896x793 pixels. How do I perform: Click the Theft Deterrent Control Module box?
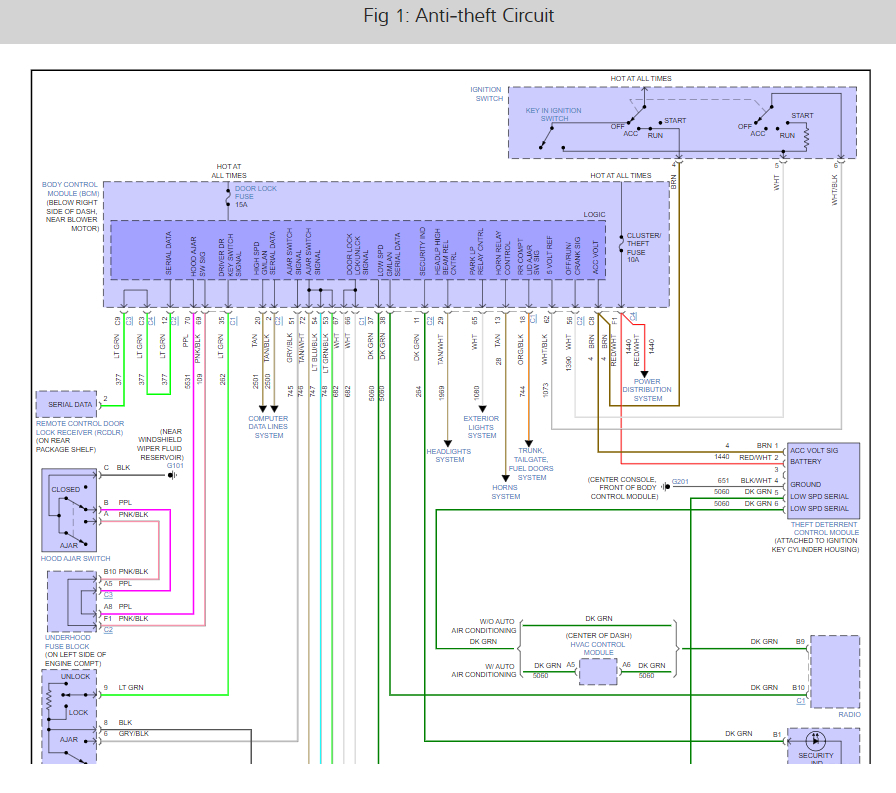coord(823,483)
